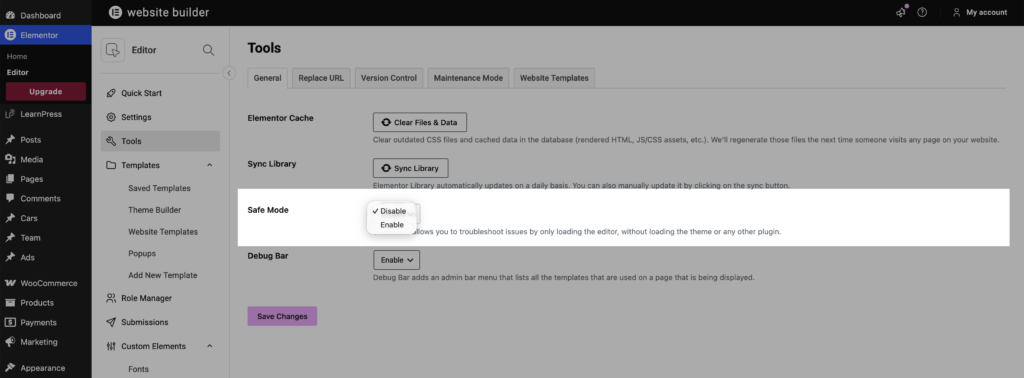
Task: Open Ads in admin menu
Action: click(x=46, y=257)
